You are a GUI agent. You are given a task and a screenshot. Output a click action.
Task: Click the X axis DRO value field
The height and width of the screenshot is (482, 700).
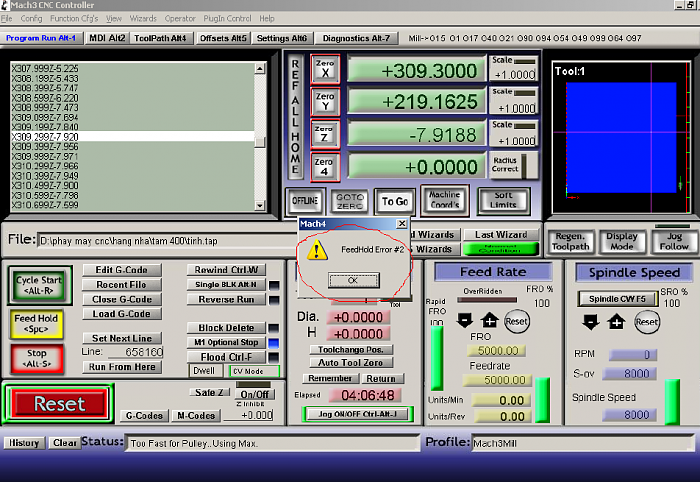pos(417,71)
